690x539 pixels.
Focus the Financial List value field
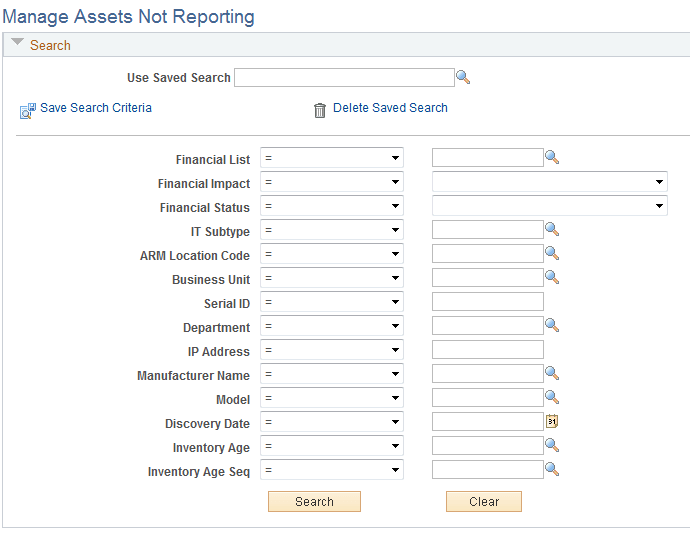coord(488,158)
